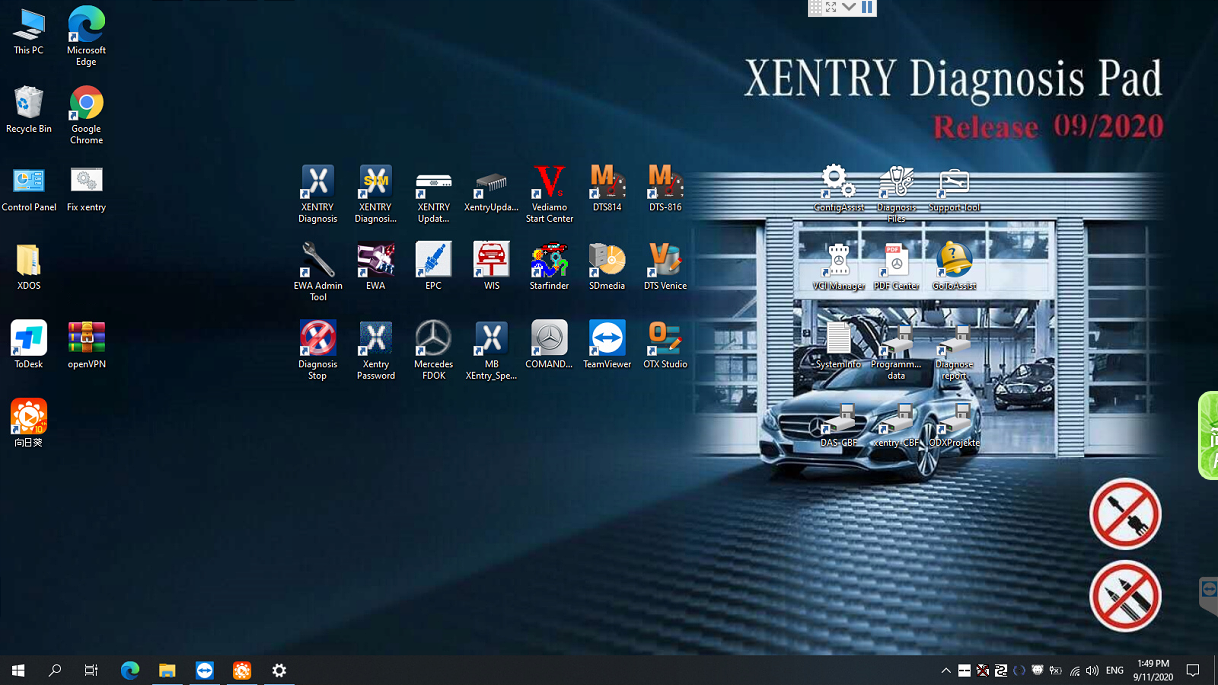The width and height of the screenshot is (1218, 685).
Task: Open taskbar Search
Action: coord(55,670)
